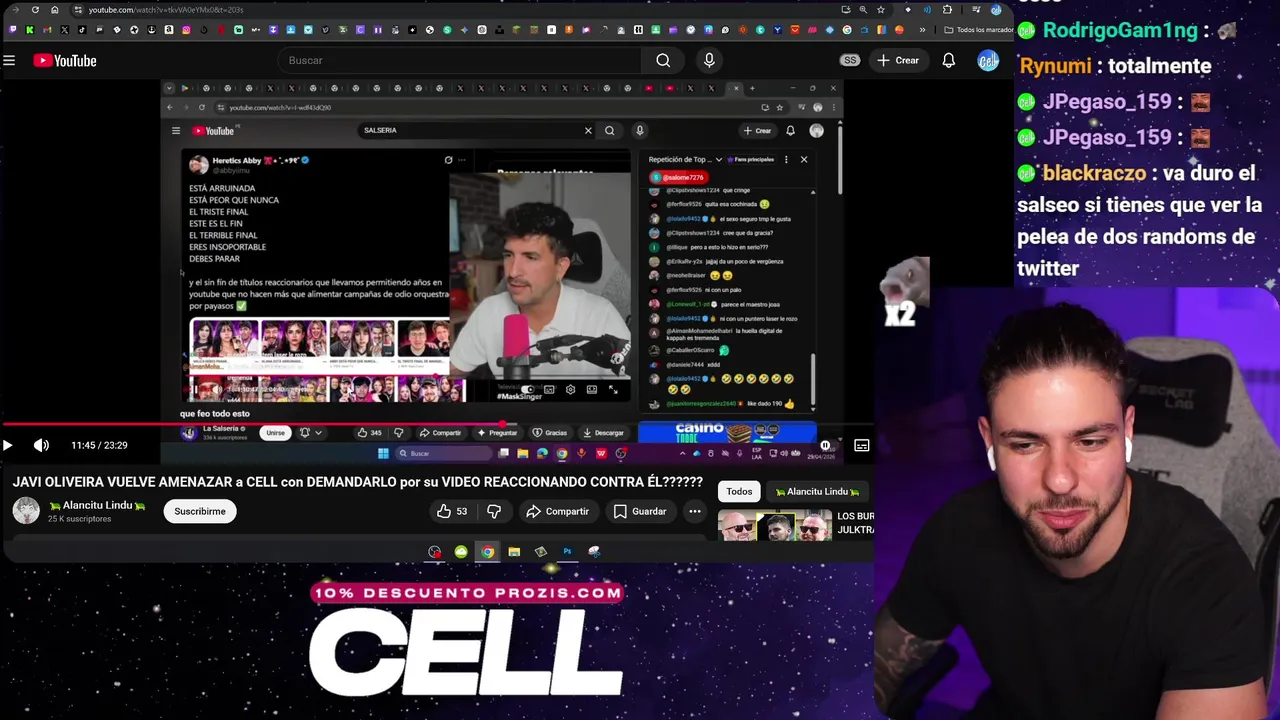1280x720 pixels.
Task: Click the search magnifier button
Action: (x=663, y=61)
